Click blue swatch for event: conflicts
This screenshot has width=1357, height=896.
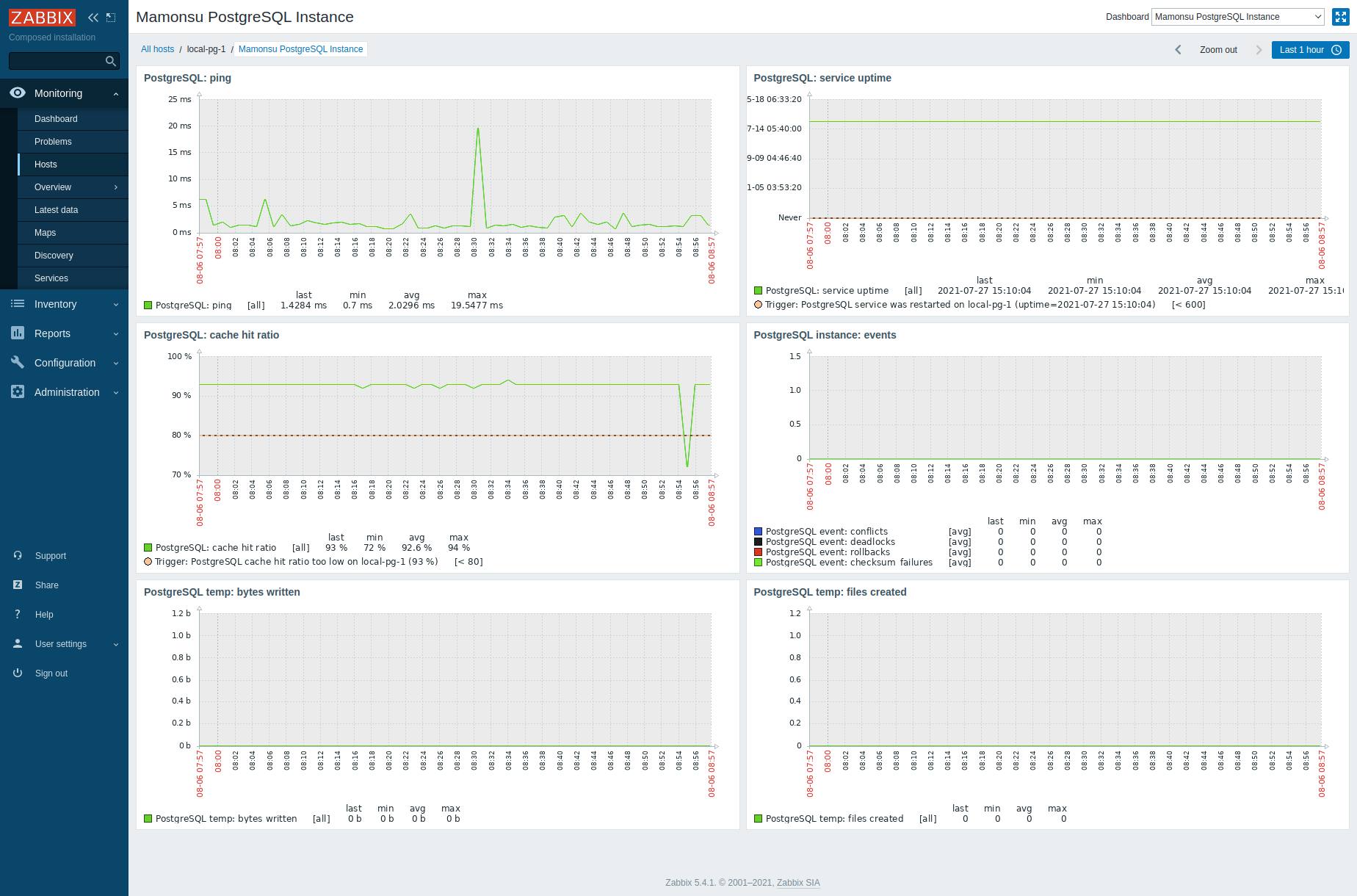(759, 531)
